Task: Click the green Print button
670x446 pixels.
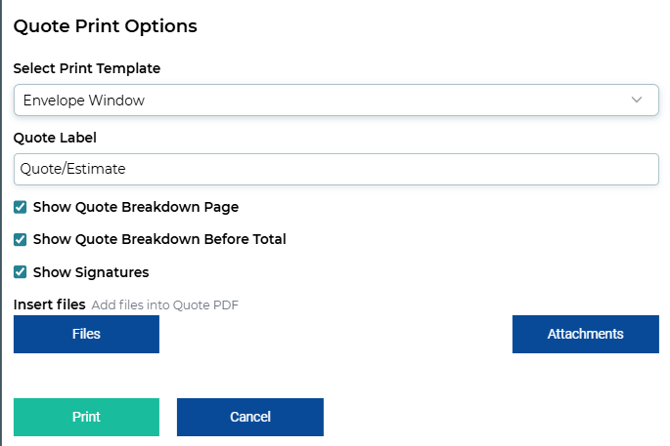Action: pyautogui.click(x=86, y=417)
